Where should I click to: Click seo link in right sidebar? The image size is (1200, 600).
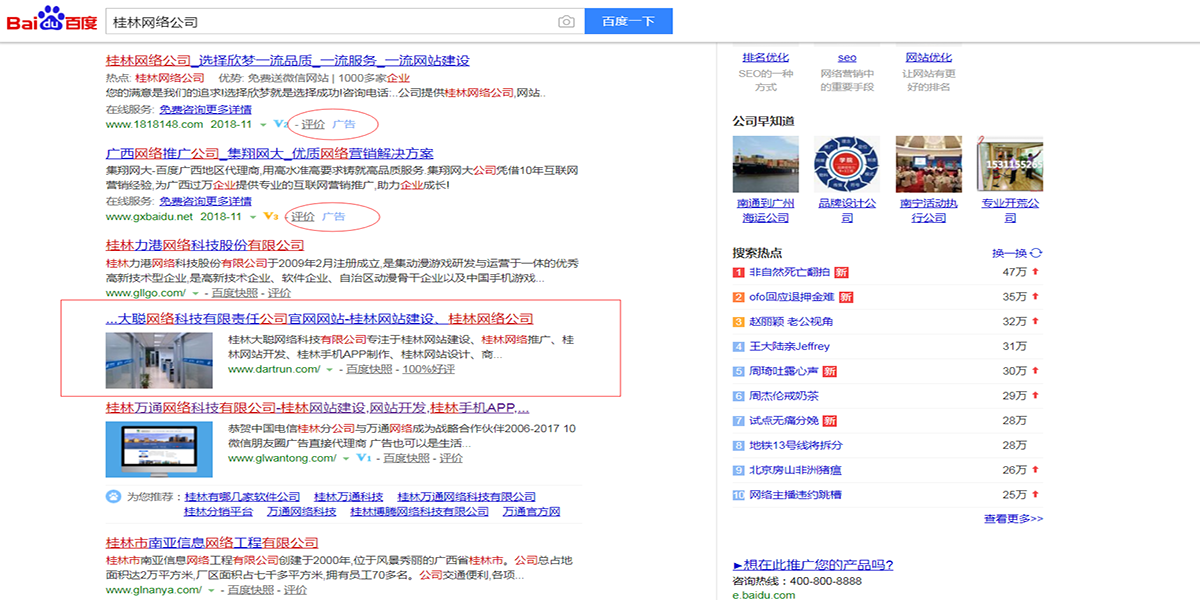tap(847, 58)
